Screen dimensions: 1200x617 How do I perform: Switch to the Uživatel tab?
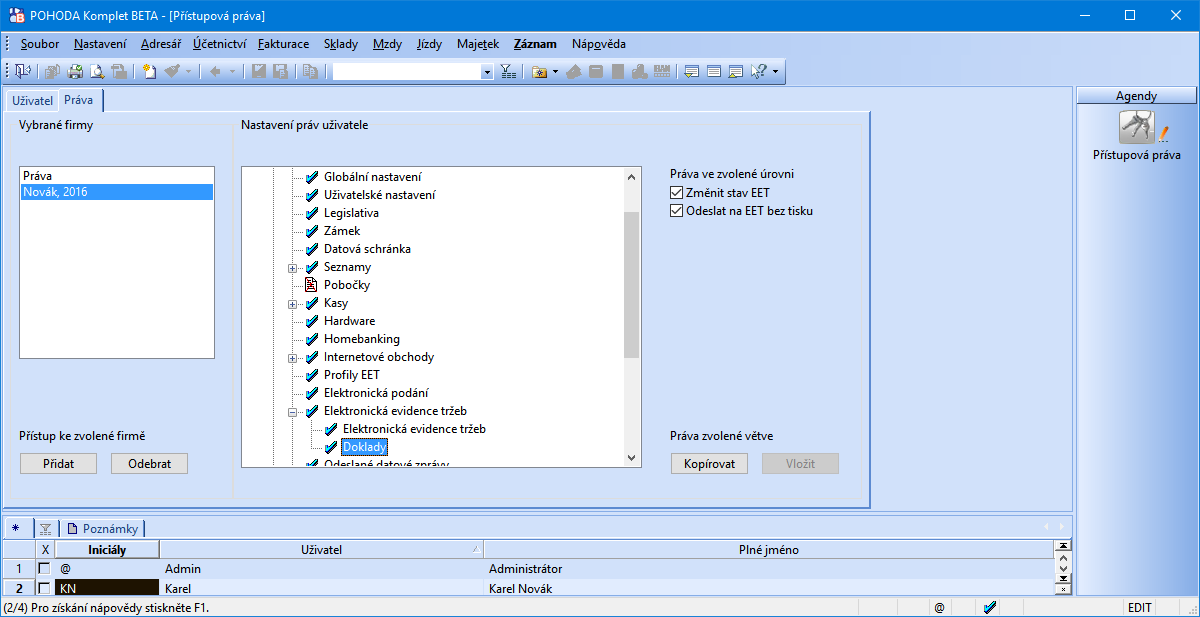[32, 101]
